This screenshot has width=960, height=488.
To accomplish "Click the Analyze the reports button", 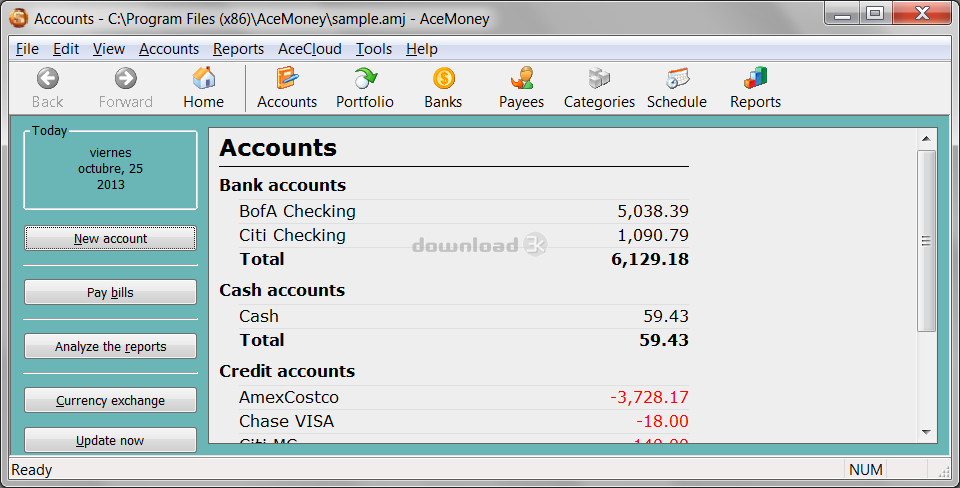I will (110, 346).
